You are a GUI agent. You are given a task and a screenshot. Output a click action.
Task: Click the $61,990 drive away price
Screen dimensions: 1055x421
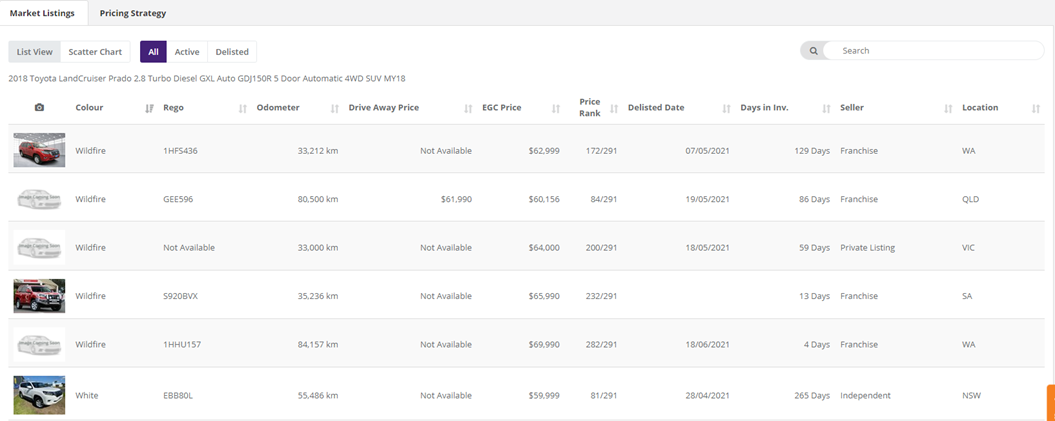click(x=456, y=200)
